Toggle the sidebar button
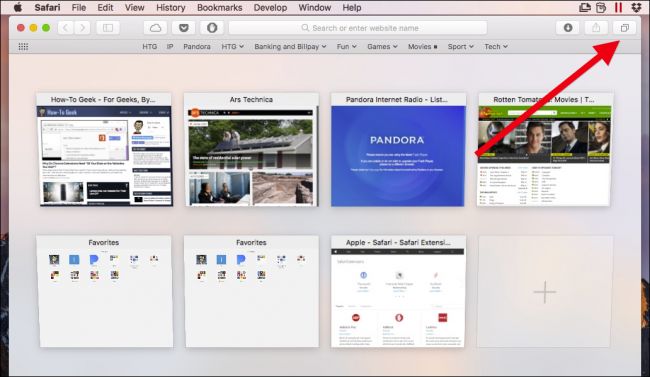The width and height of the screenshot is (650, 377). click(108, 28)
